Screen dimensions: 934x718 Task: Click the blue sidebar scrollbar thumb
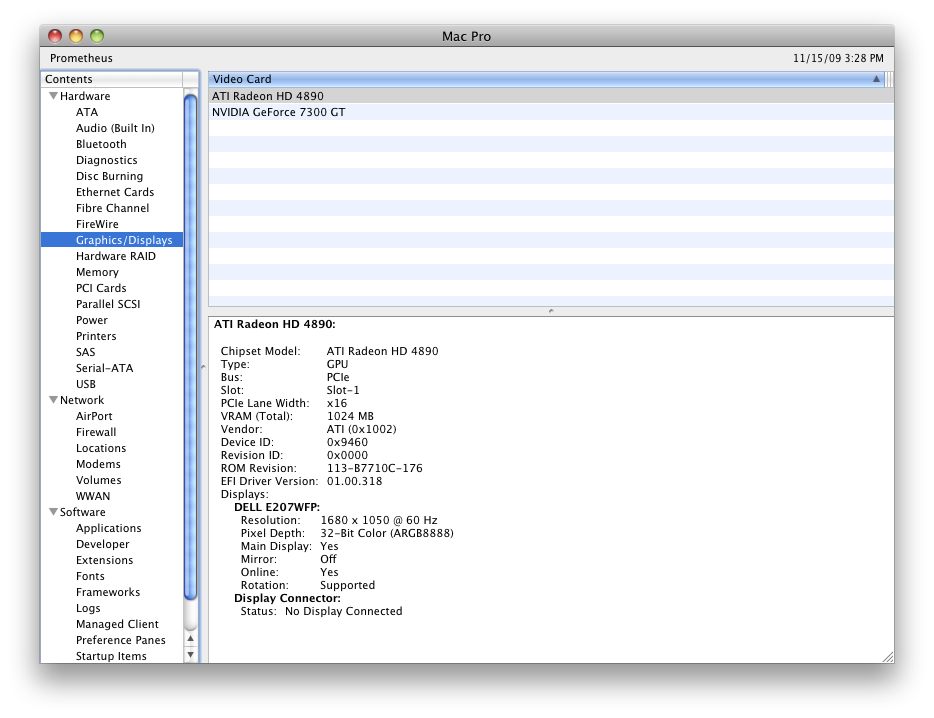point(191,347)
